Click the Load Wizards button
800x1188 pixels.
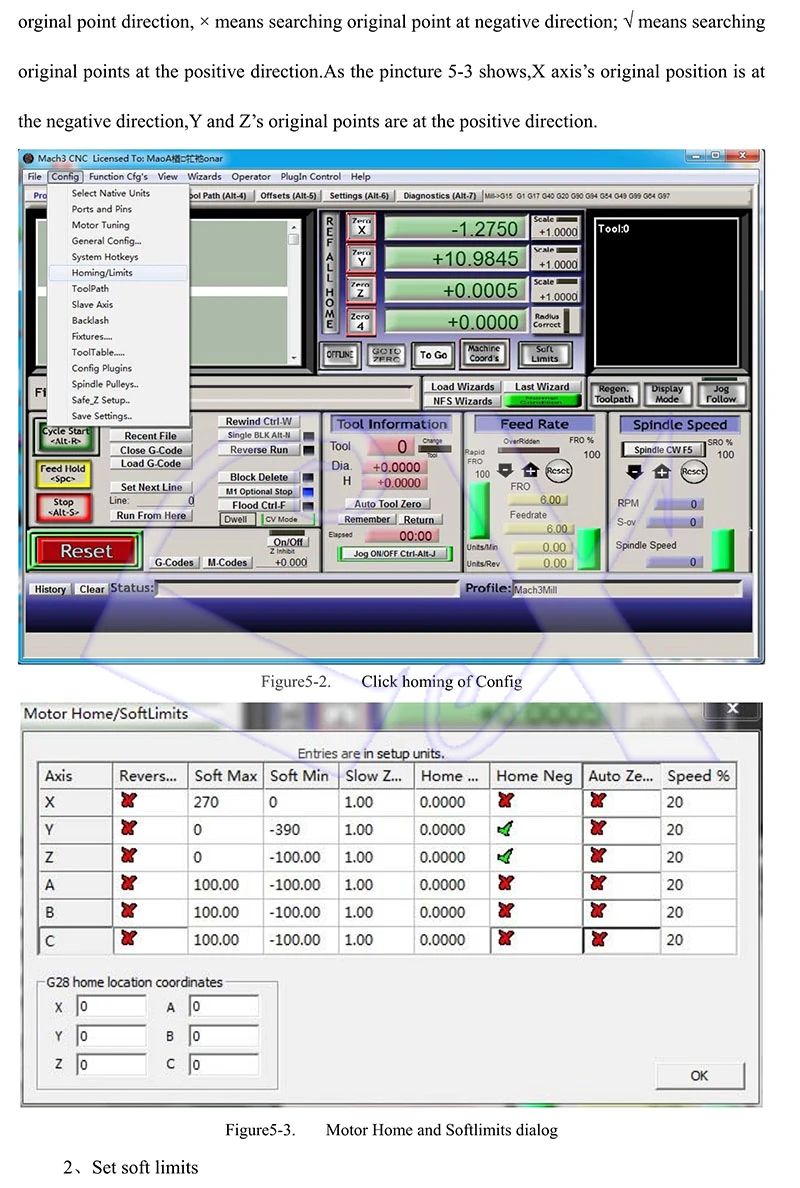(x=462, y=386)
